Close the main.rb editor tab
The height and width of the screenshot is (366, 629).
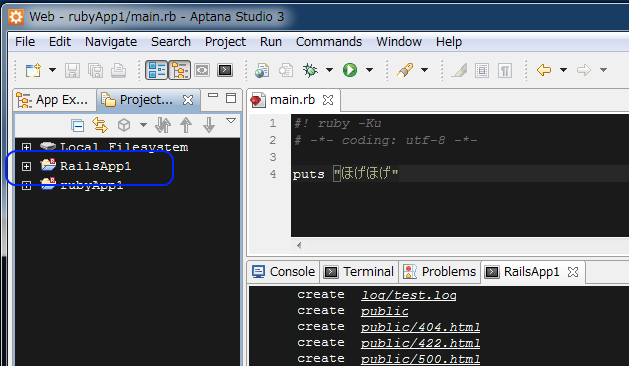(x=328, y=100)
